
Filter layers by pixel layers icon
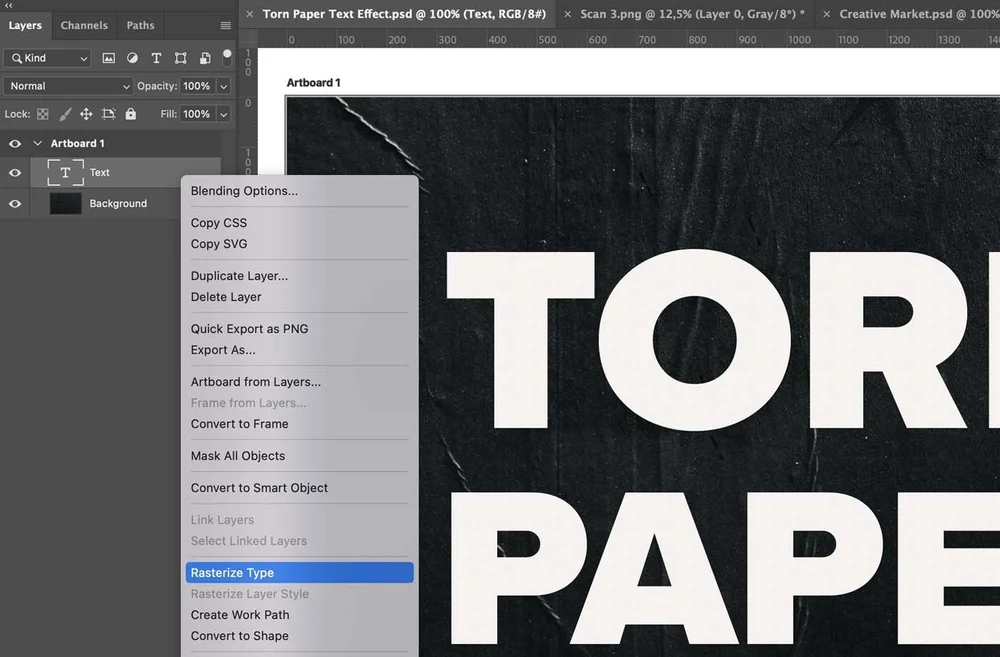(109, 58)
